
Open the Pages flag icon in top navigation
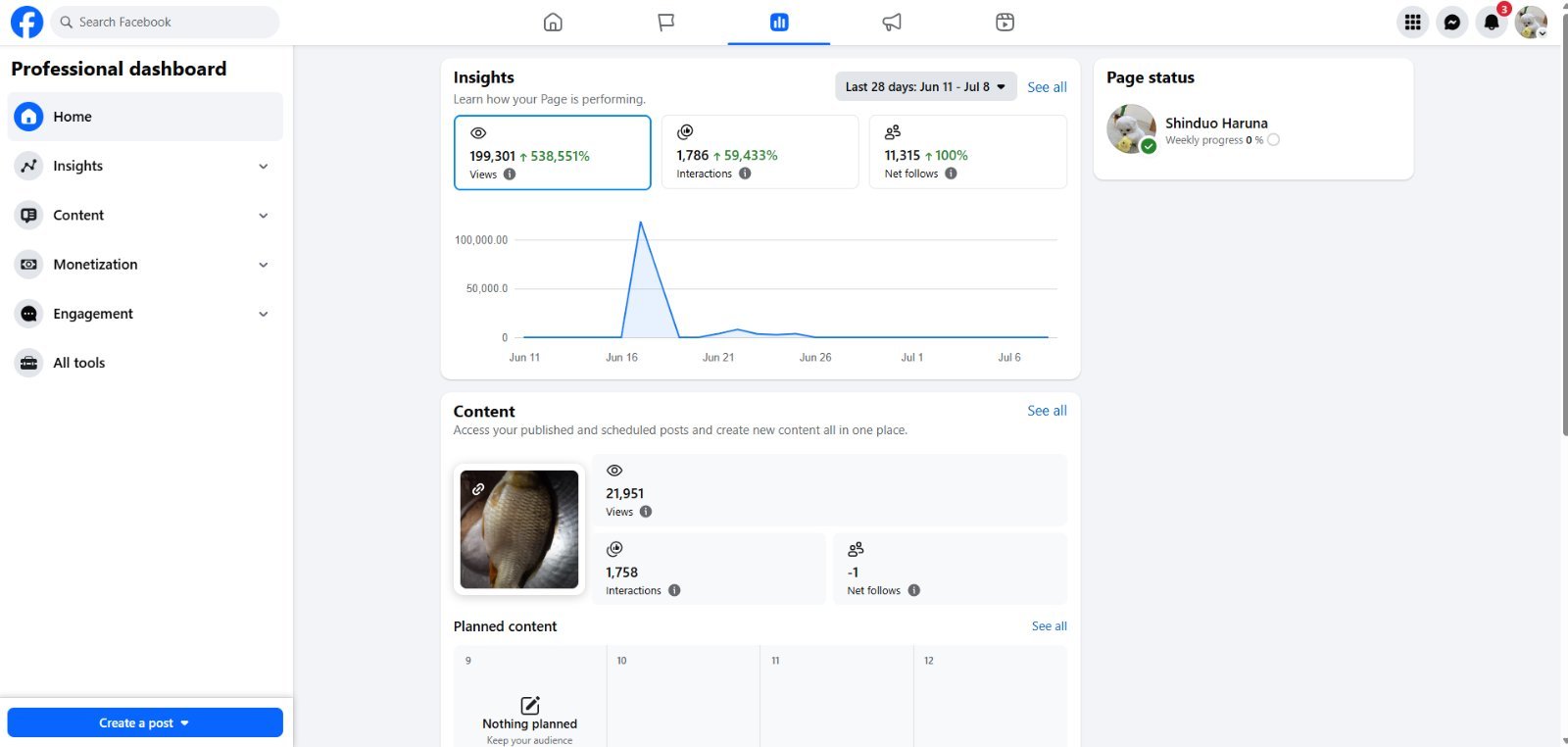coord(666,22)
